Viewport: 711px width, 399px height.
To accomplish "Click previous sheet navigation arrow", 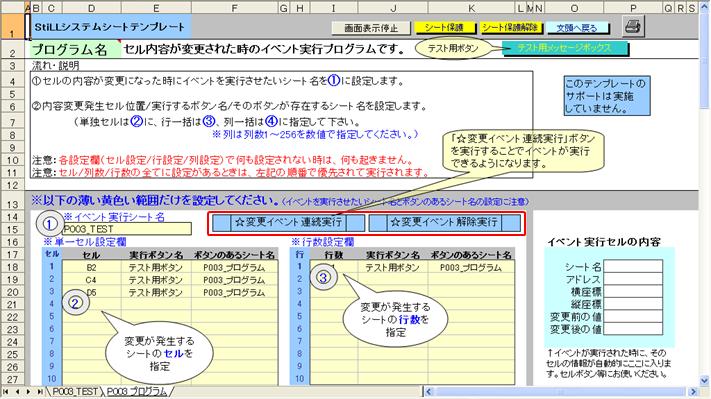I will 17,391.
